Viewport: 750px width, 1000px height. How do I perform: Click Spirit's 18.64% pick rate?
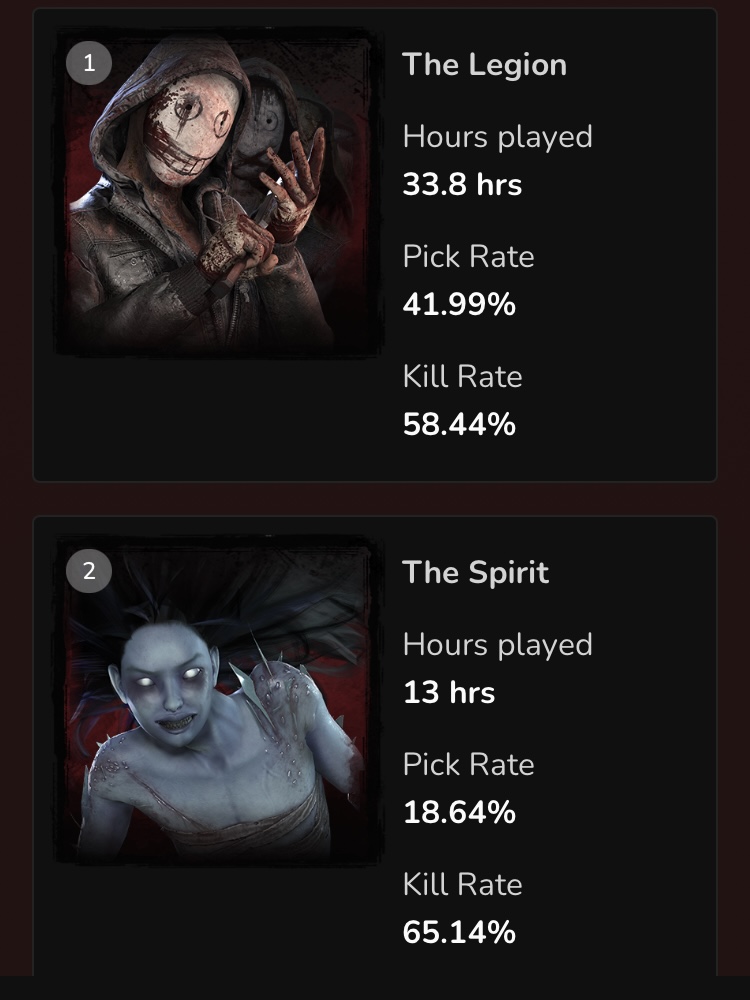[459, 812]
